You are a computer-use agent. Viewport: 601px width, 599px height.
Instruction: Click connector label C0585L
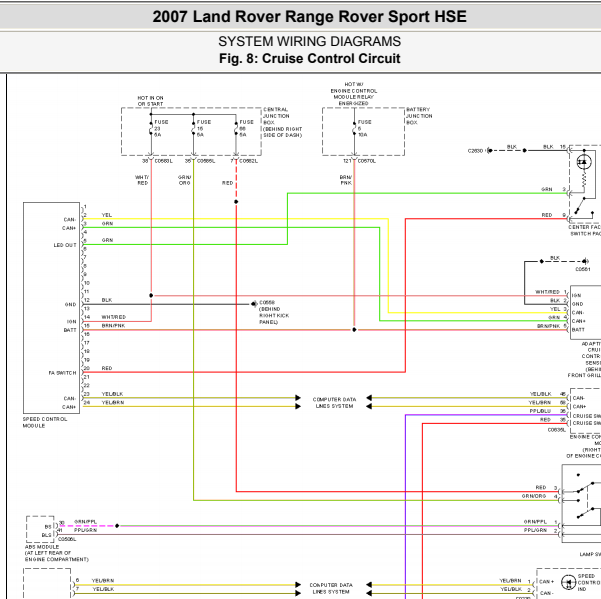click(x=206, y=161)
